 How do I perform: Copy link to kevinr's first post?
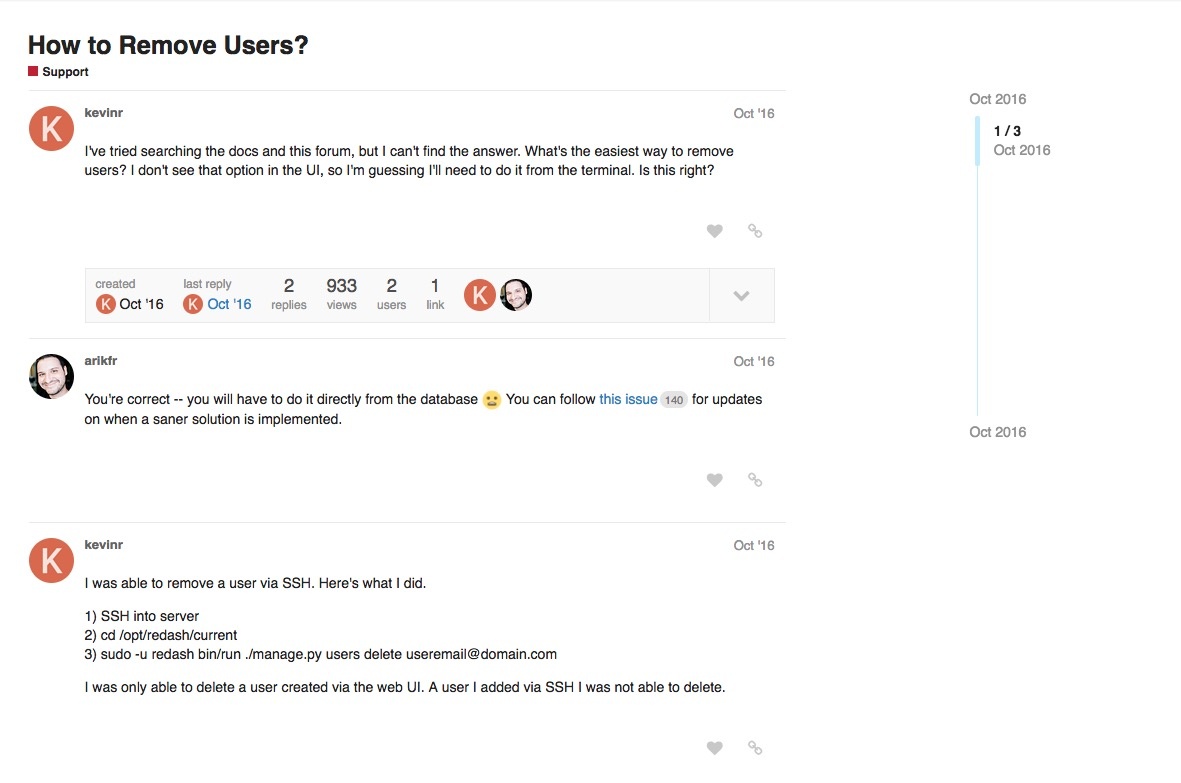click(x=755, y=231)
